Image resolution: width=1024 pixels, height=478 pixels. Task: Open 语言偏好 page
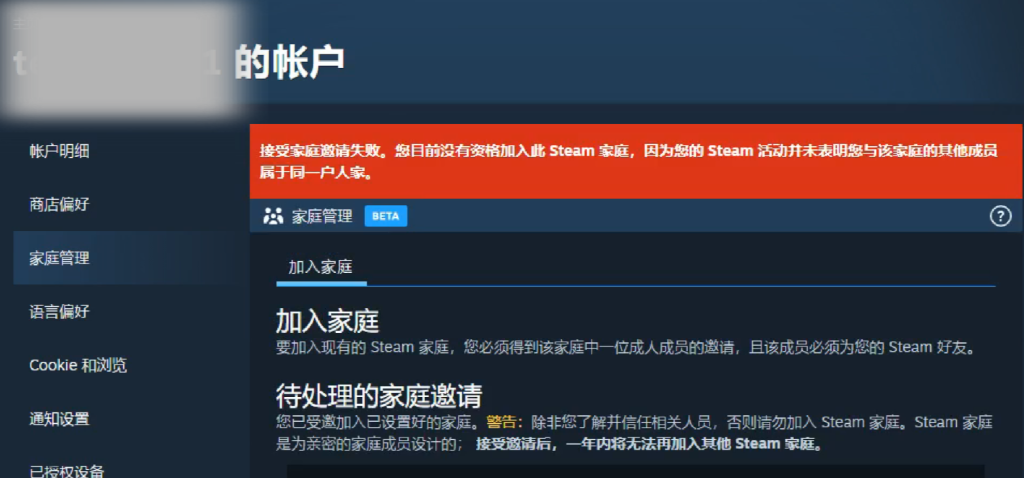[x=59, y=311]
